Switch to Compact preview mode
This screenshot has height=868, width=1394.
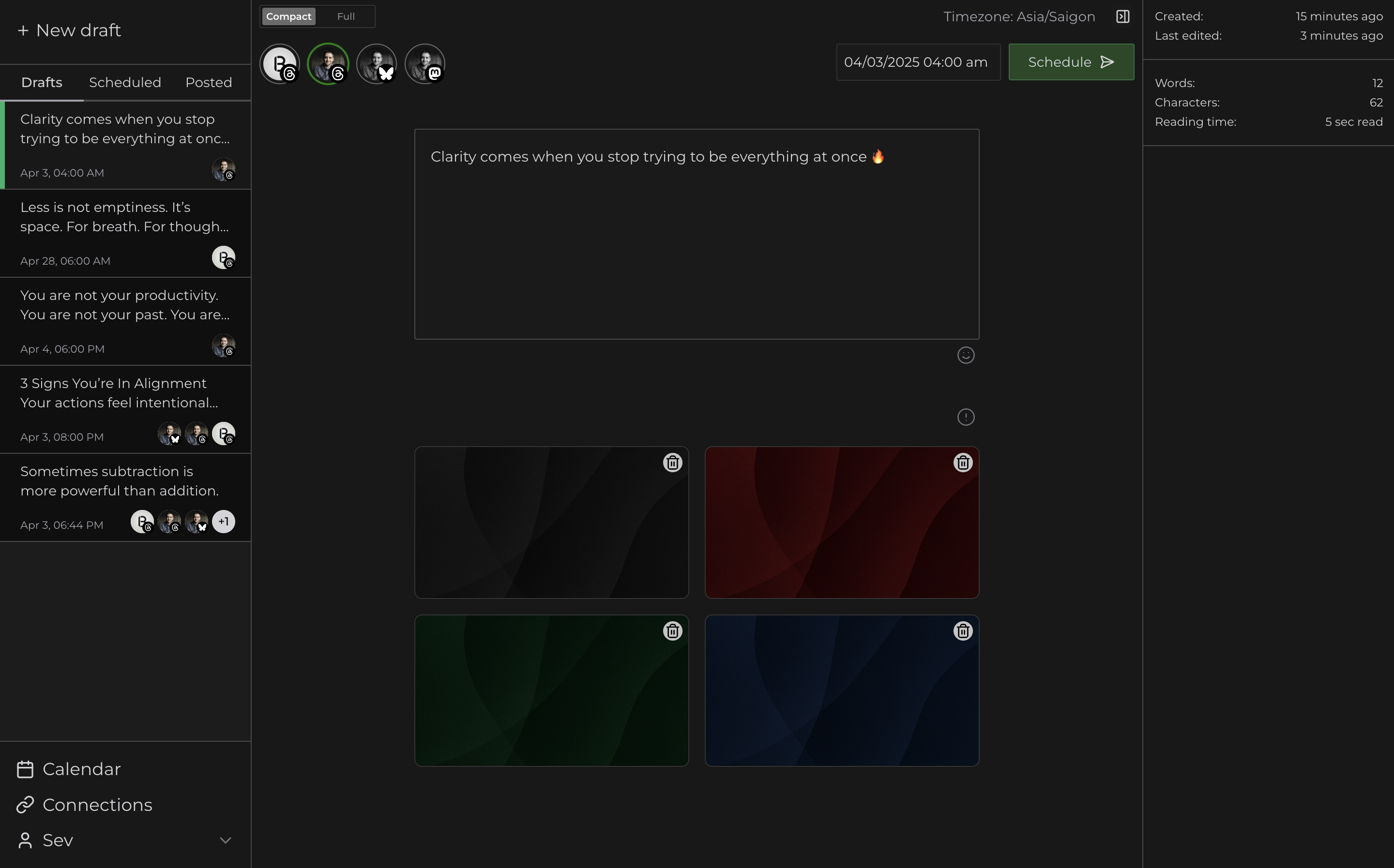tap(288, 16)
